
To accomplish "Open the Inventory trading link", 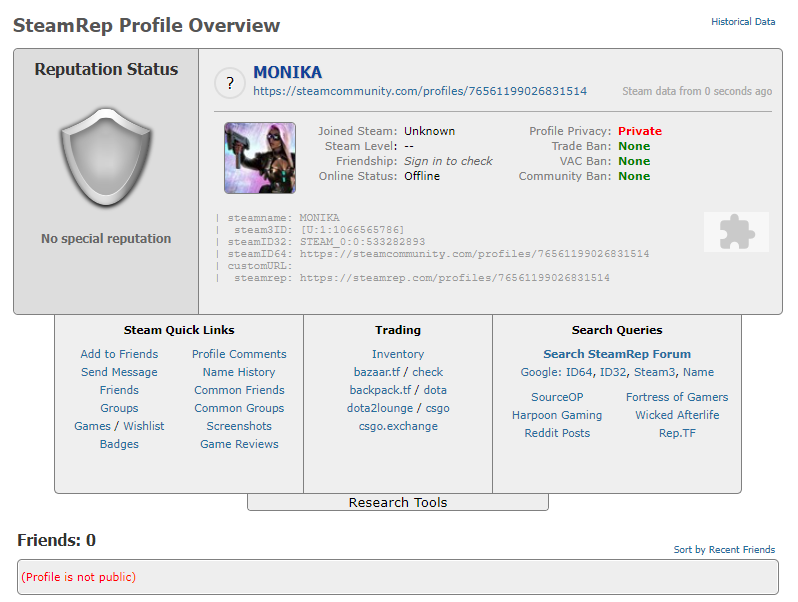I will click(x=398, y=354).
